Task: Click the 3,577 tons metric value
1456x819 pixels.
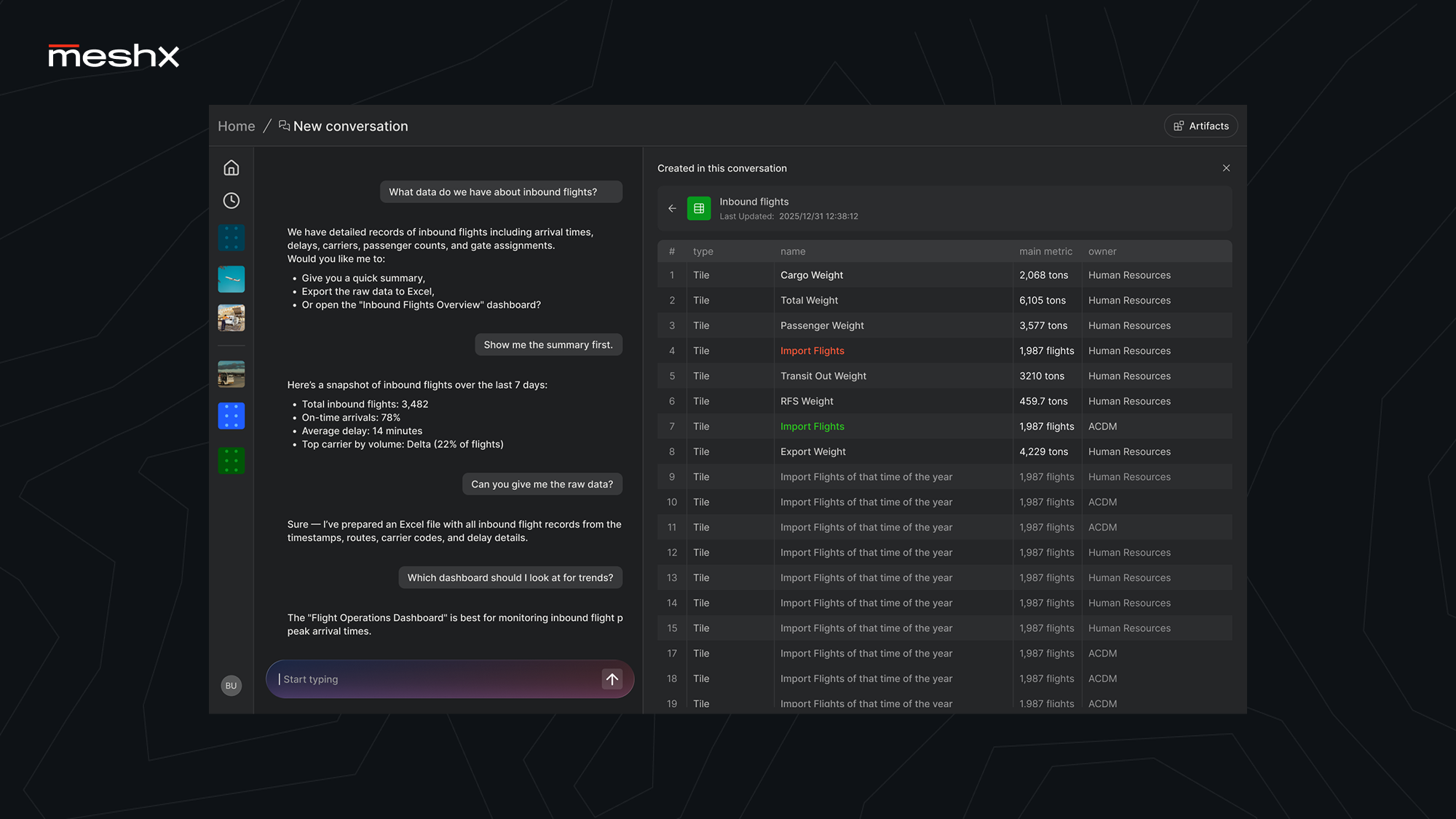Action: coord(1043,325)
